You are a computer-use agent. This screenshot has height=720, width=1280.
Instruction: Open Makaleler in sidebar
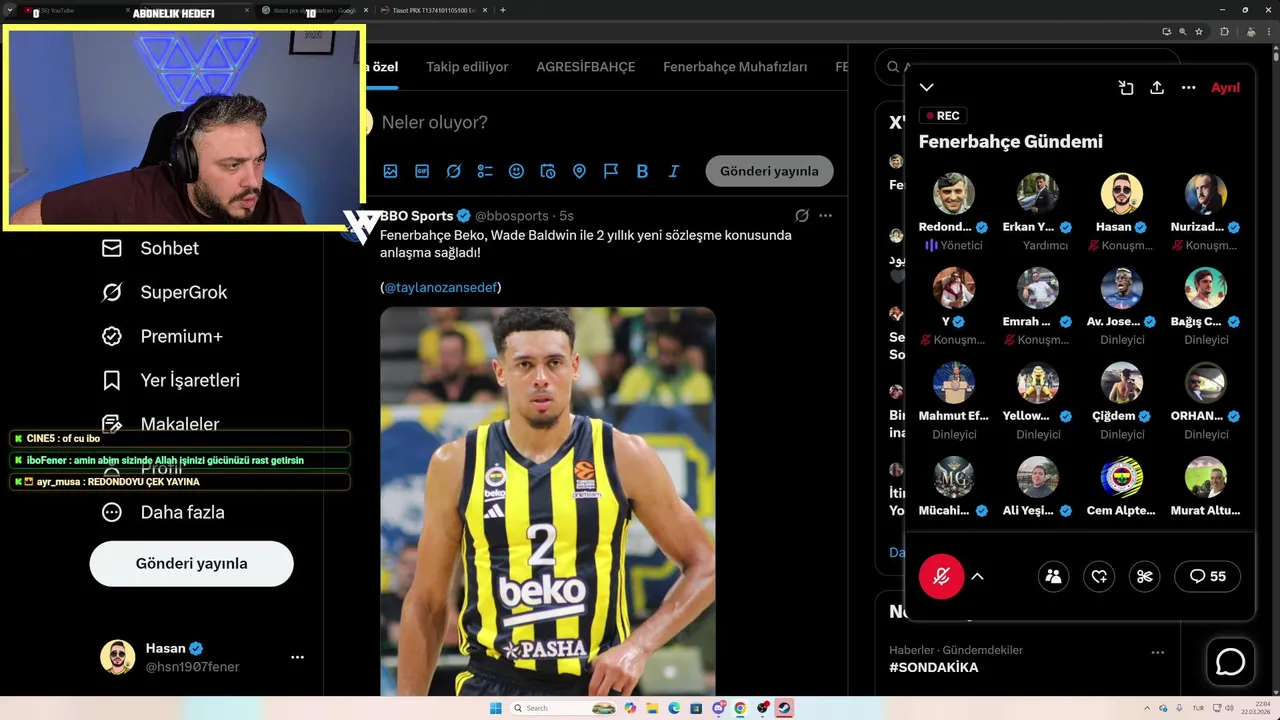pos(160,424)
